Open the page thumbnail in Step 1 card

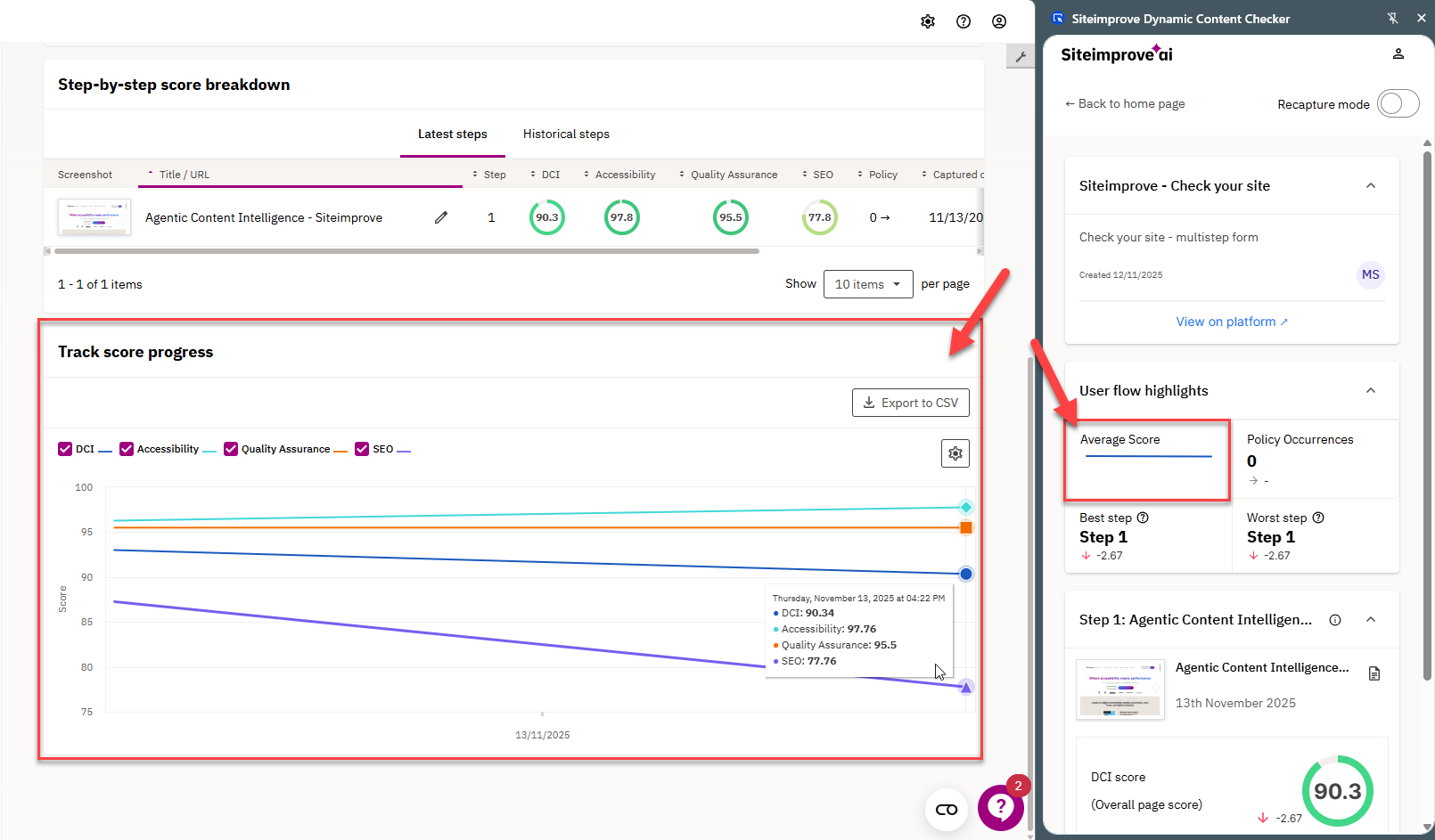coord(1120,689)
